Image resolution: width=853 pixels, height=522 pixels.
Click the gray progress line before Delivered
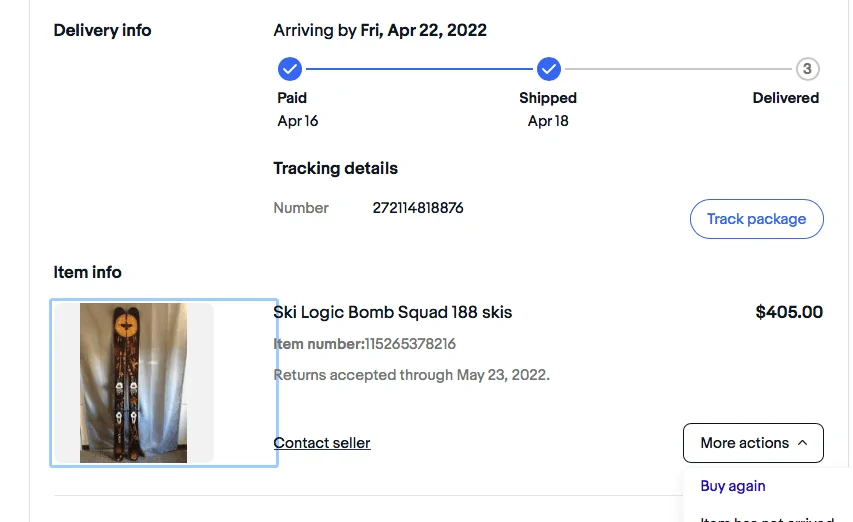[678, 69]
